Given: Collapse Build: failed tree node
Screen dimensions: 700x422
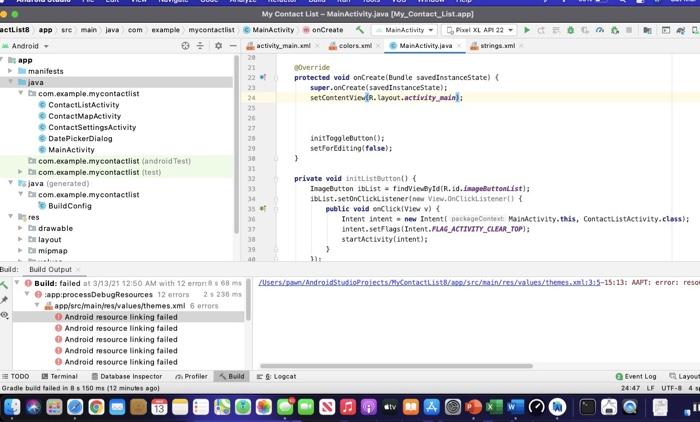Looking at the screenshot, I should (17, 283).
